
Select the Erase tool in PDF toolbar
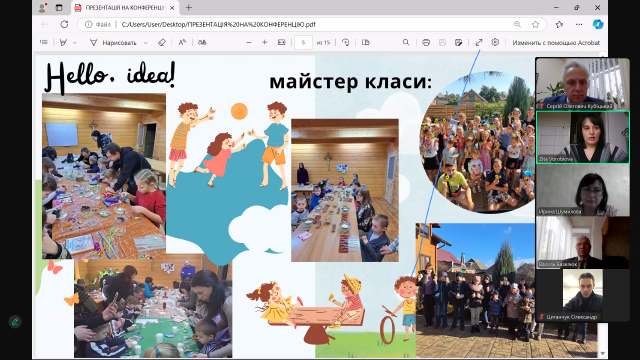pyautogui.click(x=162, y=42)
